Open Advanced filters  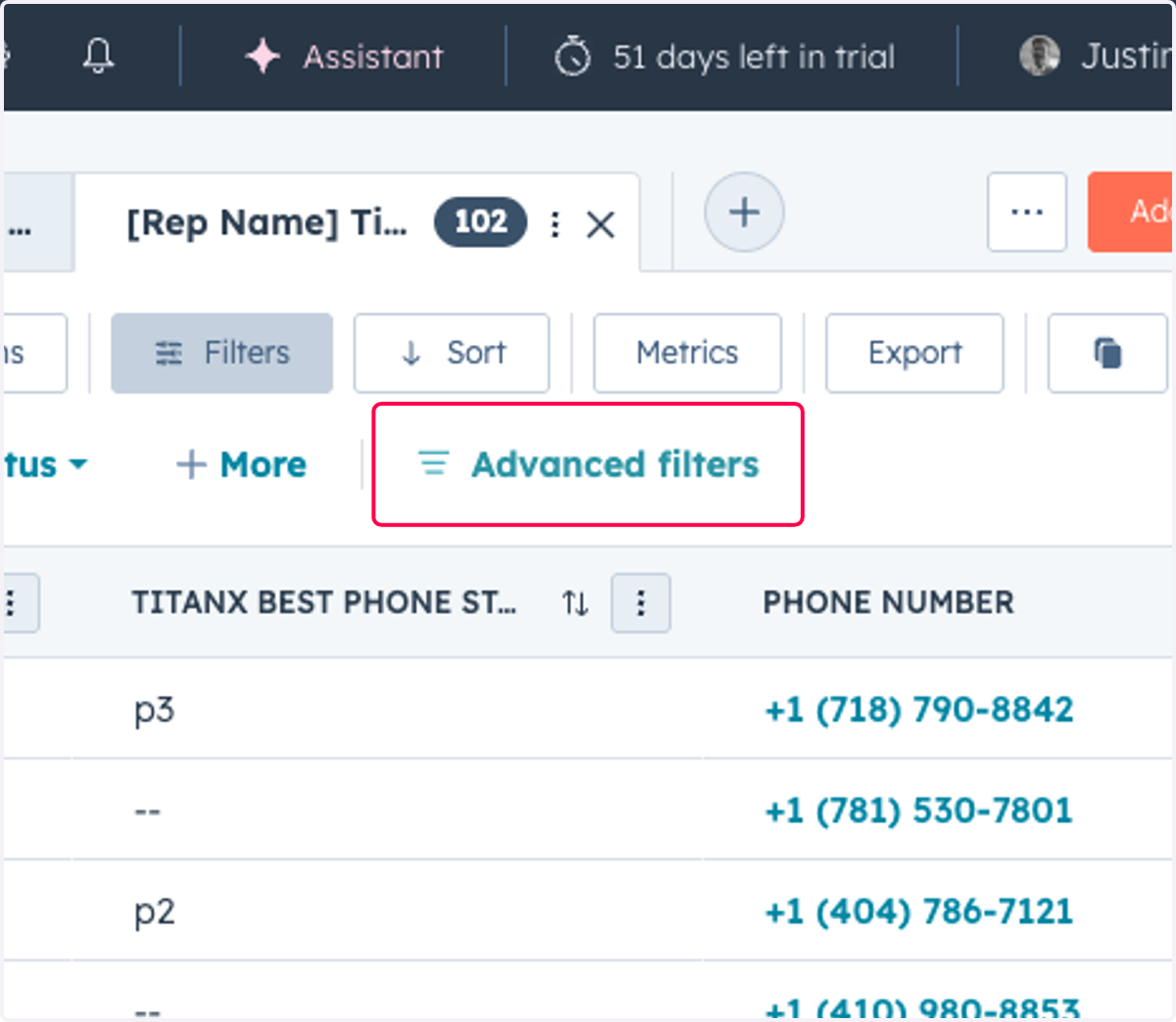coord(588,463)
